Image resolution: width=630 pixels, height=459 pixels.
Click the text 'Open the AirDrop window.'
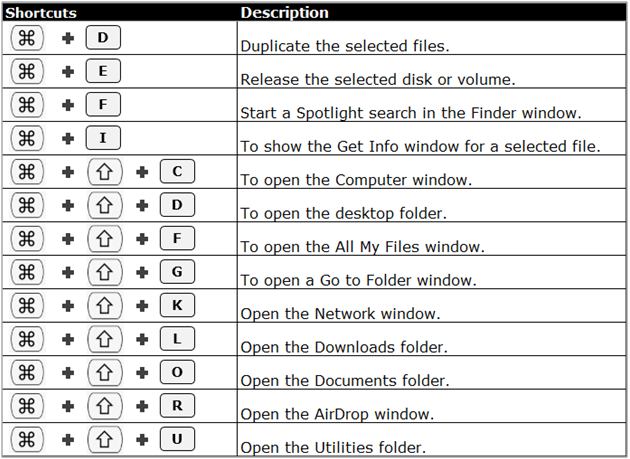[x=337, y=414]
